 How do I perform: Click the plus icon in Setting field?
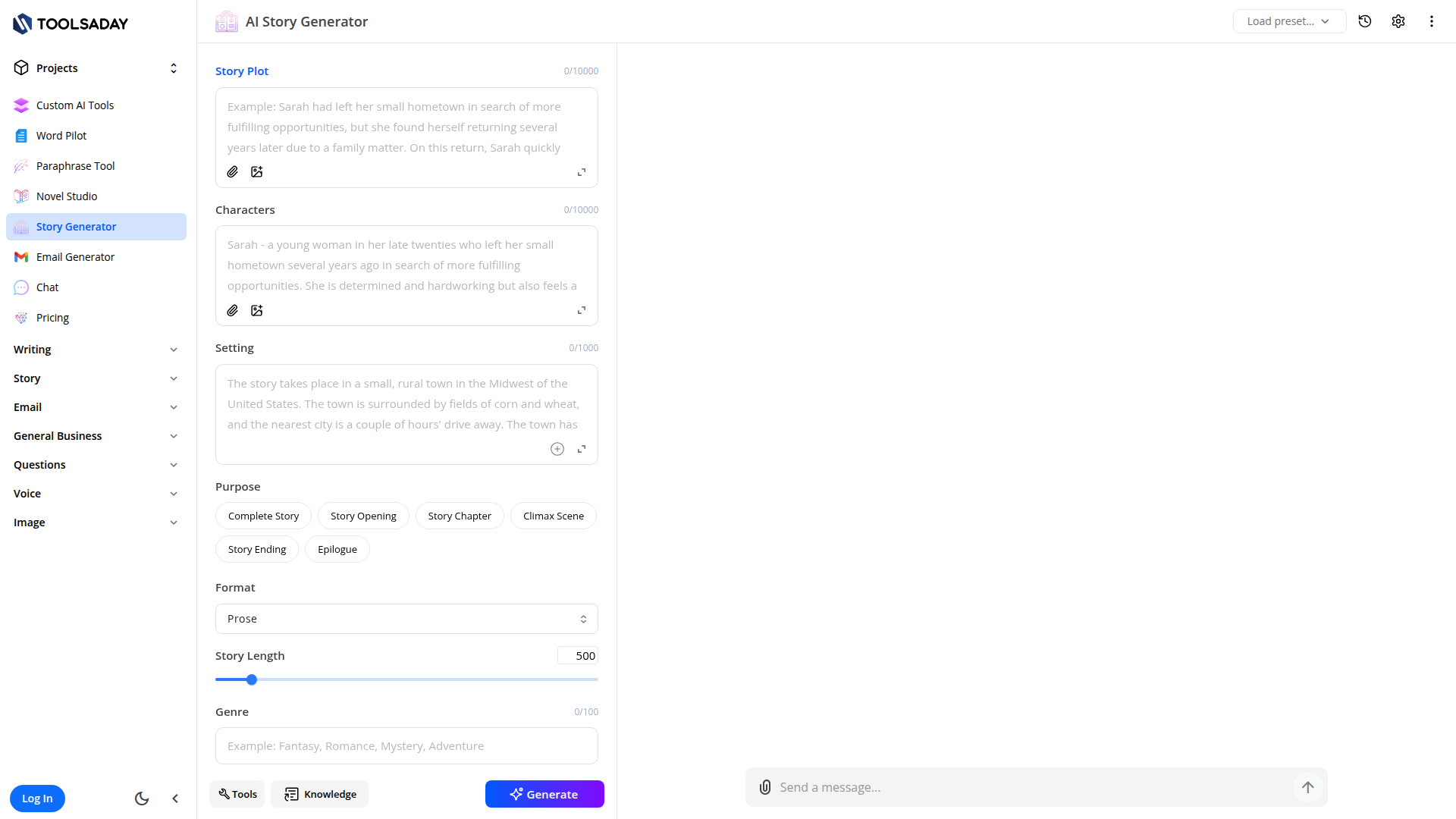[557, 449]
